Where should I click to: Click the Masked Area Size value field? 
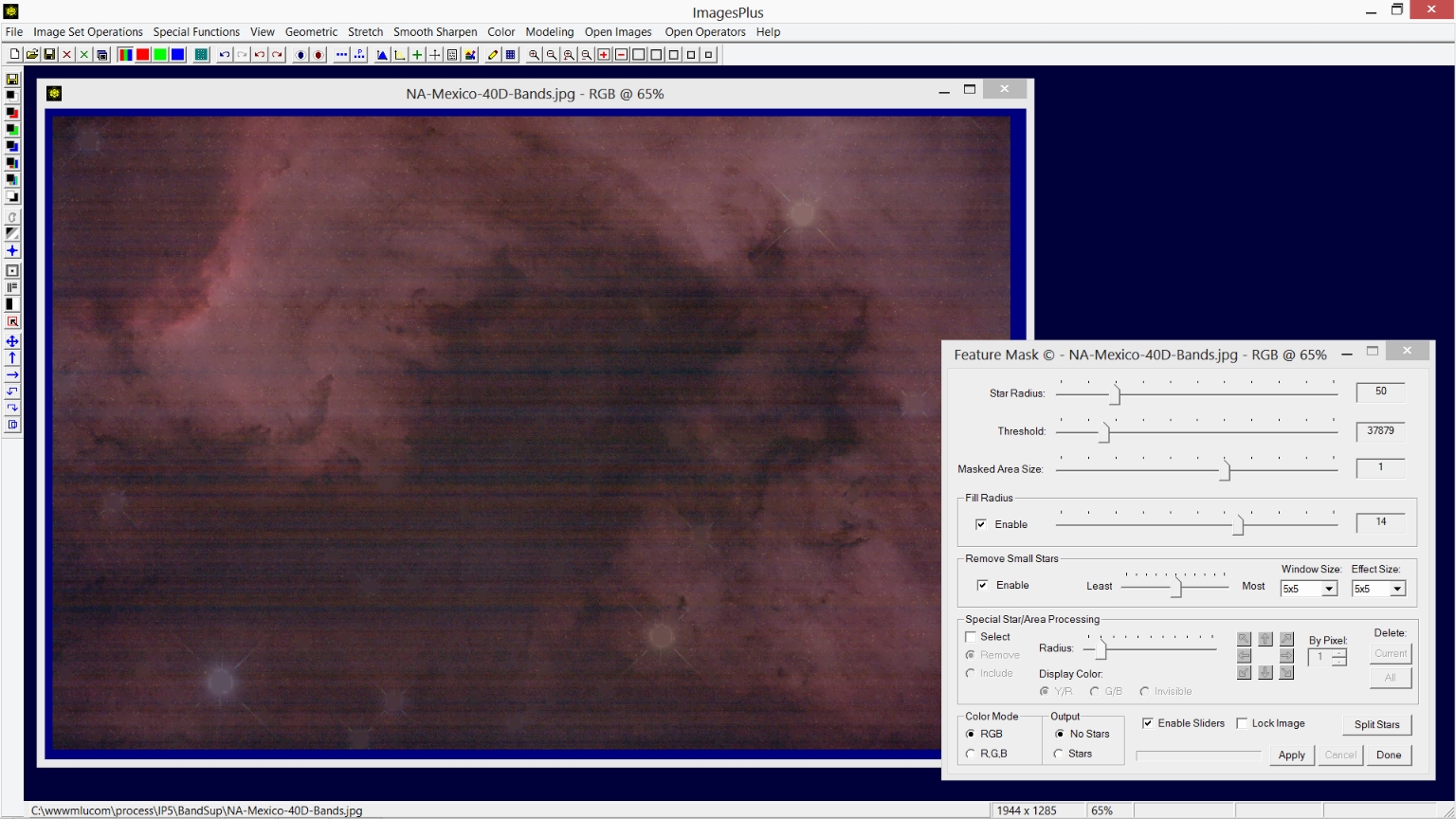1380,467
